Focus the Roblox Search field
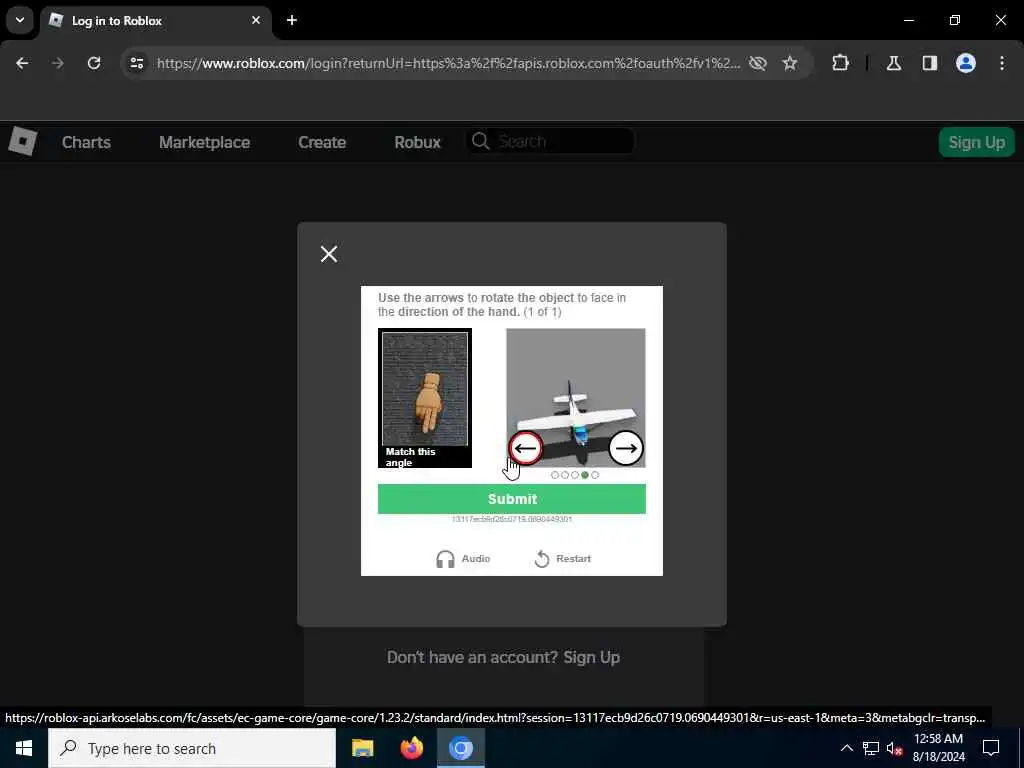 tap(550, 141)
